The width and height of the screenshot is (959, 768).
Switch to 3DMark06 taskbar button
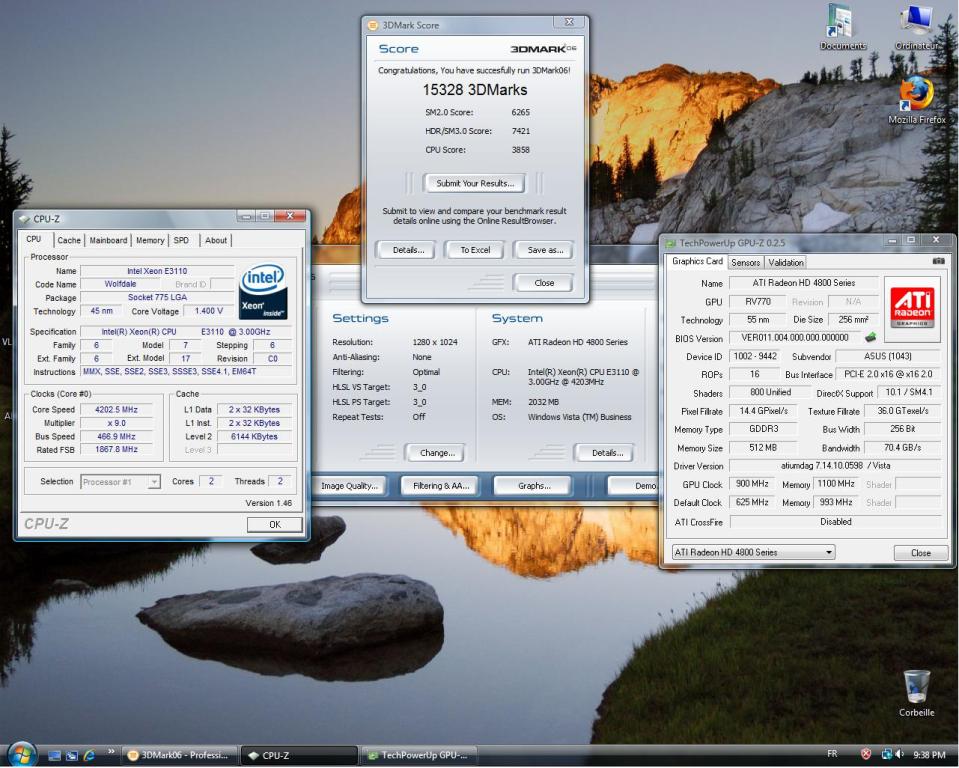tap(180, 755)
